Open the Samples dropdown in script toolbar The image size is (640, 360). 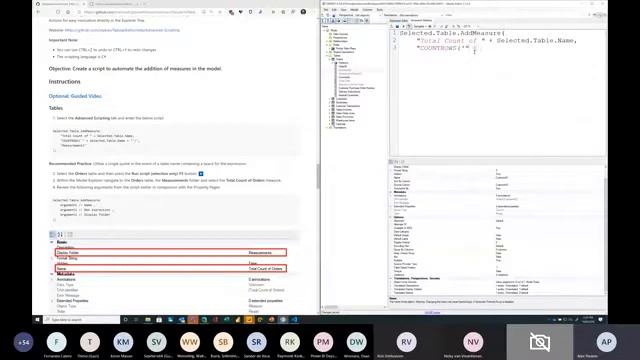tap(420, 27)
